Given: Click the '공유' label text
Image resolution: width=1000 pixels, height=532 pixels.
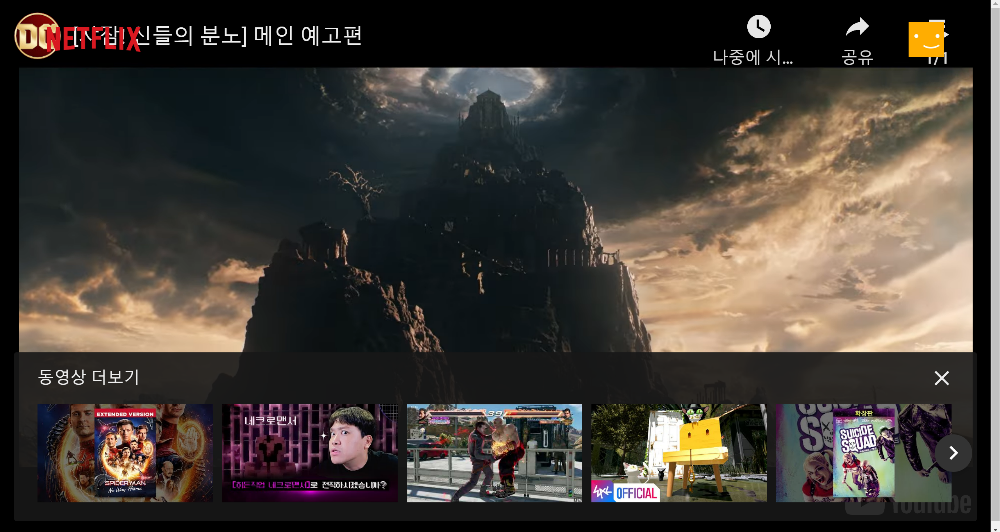Looking at the screenshot, I should point(857,57).
